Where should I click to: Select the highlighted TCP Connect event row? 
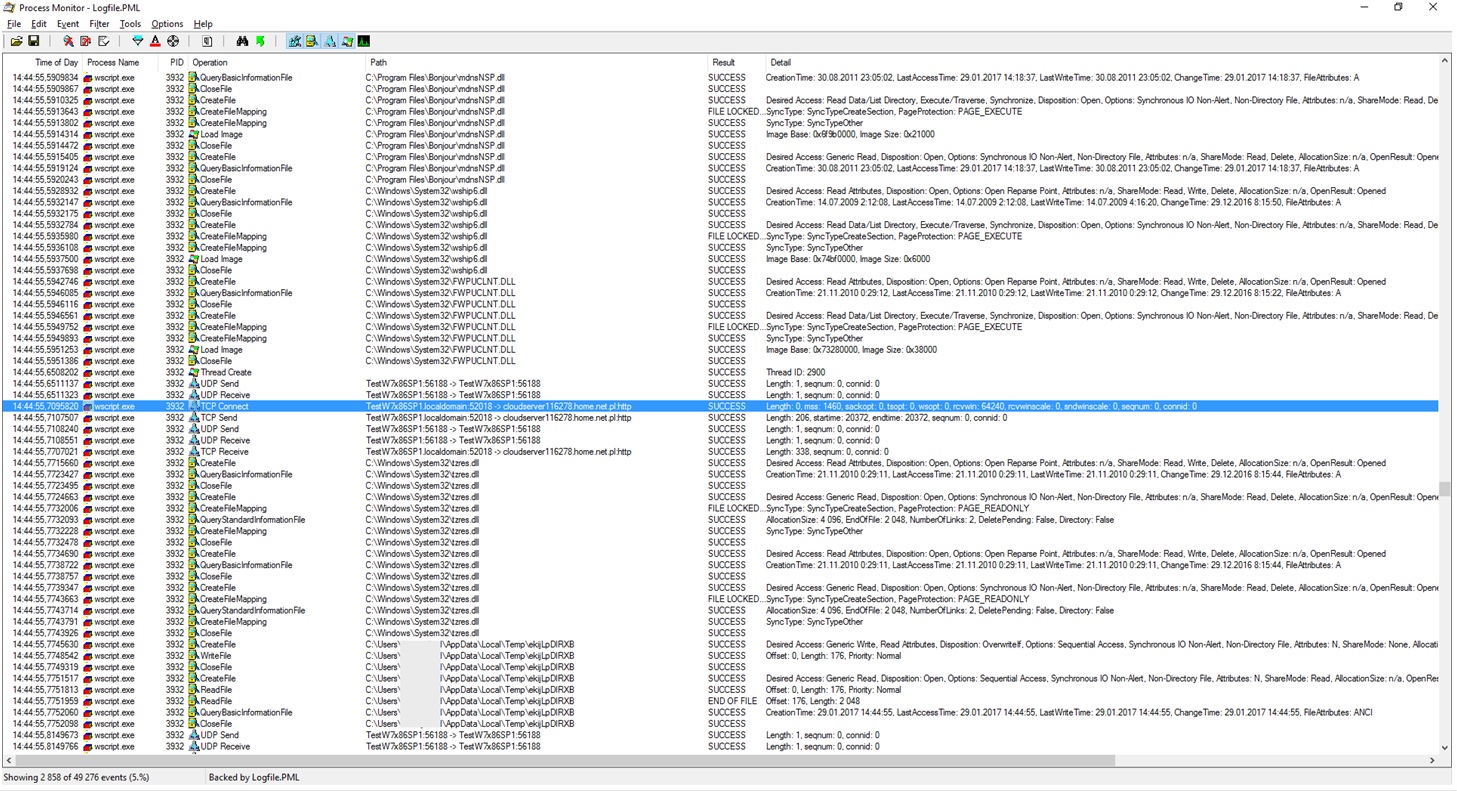500,407
